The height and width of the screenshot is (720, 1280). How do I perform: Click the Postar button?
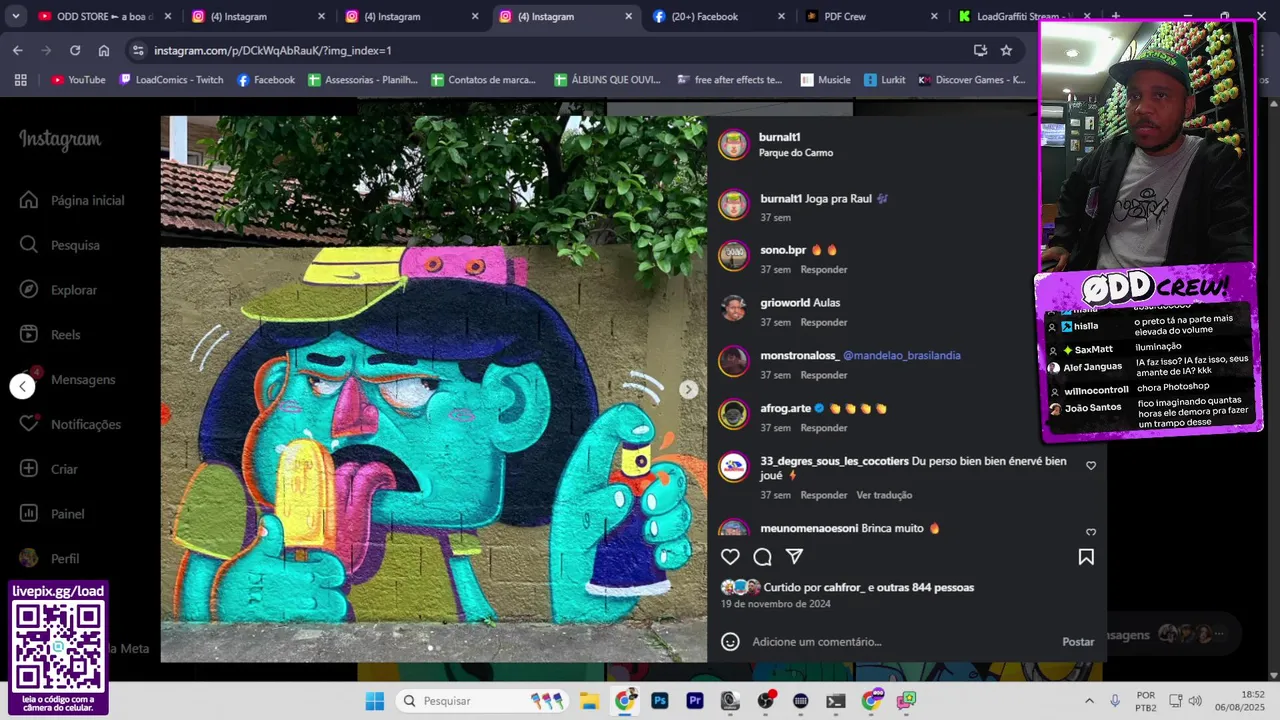1078,642
